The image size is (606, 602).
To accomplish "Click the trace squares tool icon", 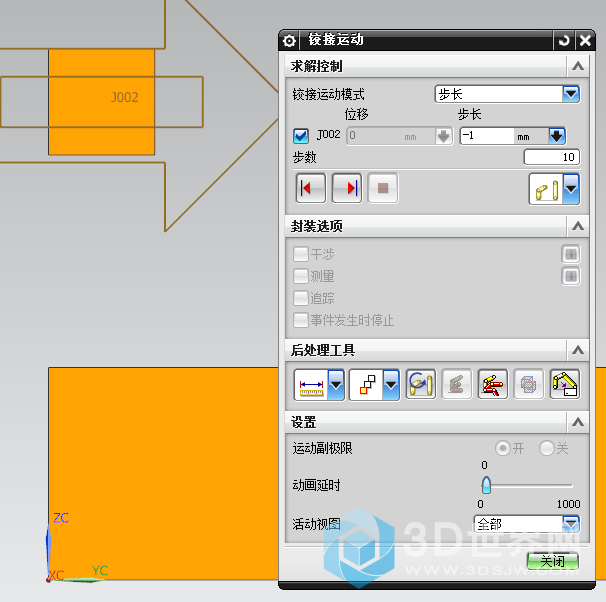I will [366, 384].
